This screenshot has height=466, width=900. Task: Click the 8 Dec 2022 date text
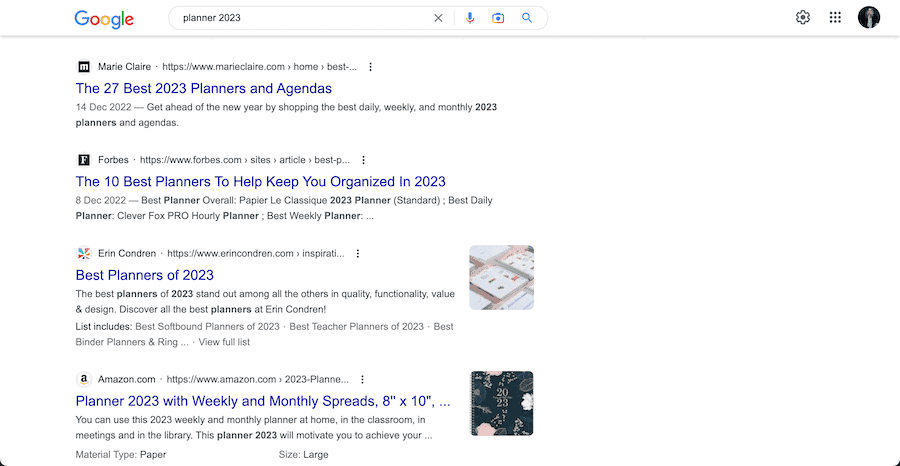click(x=99, y=200)
